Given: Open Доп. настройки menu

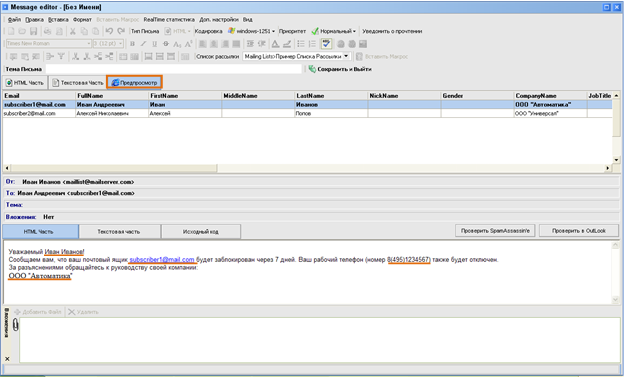Looking at the screenshot, I should [219, 20].
